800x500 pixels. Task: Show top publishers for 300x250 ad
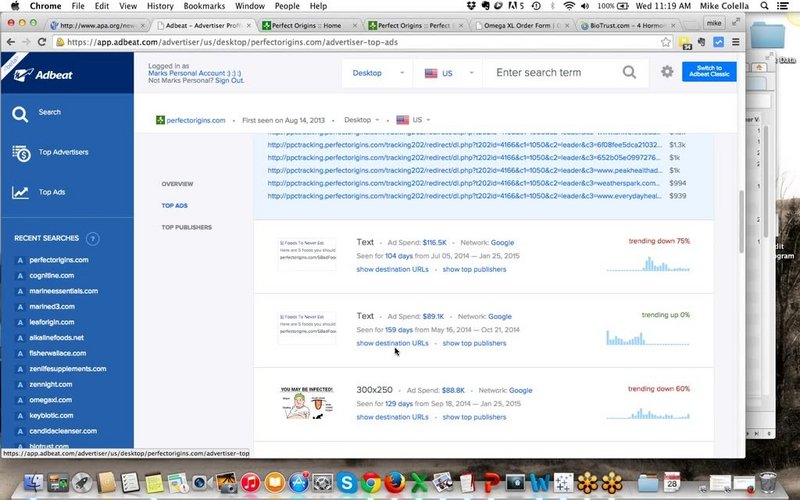(474, 417)
